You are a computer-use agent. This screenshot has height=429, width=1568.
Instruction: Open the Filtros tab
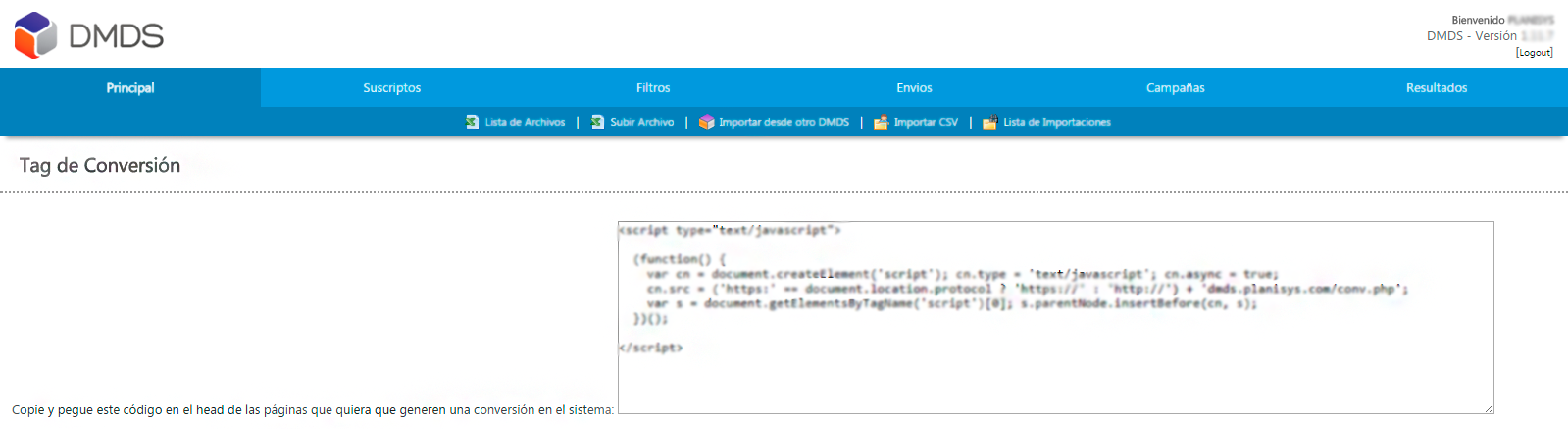pyautogui.click(x=653, y=87)
